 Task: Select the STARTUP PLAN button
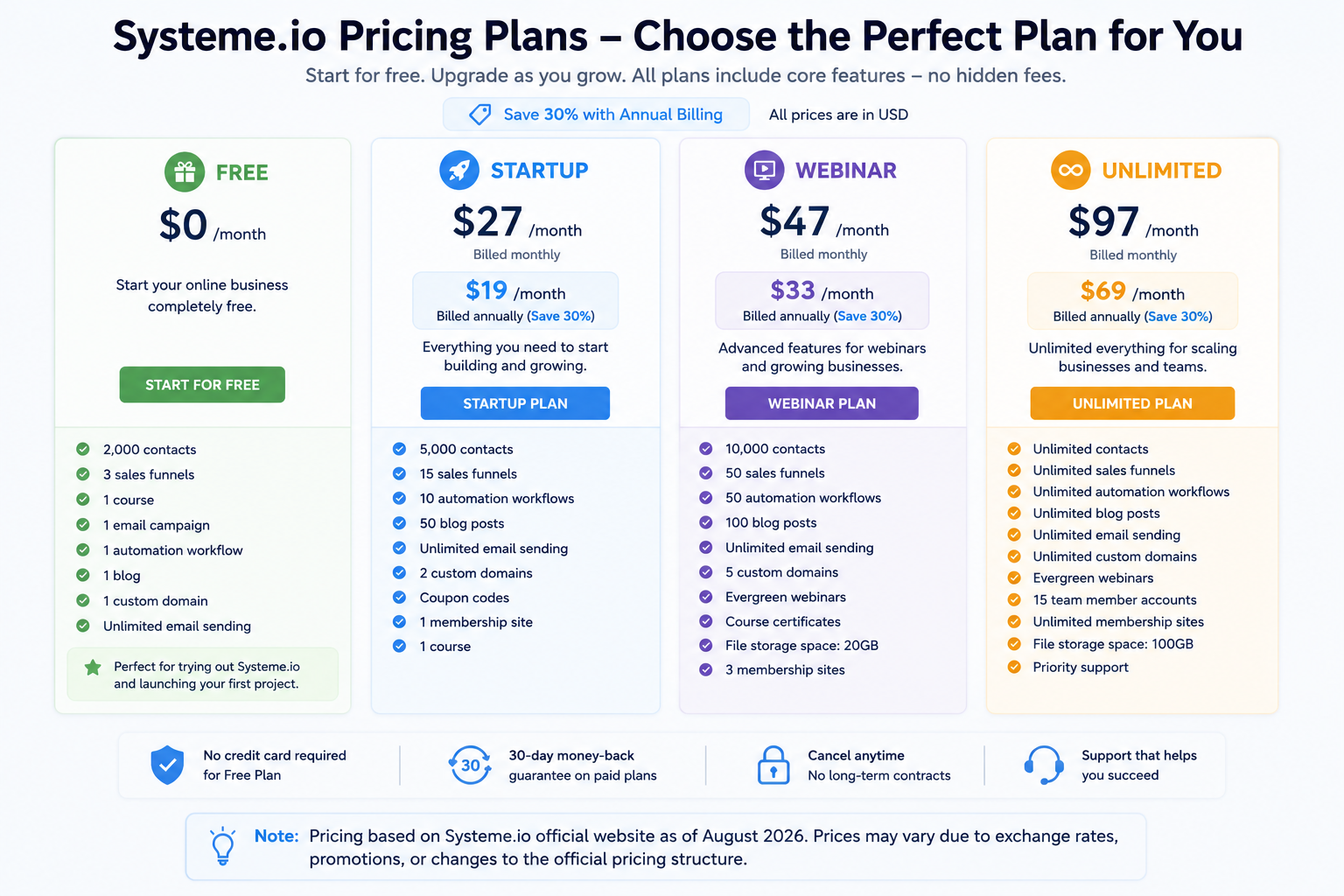515,403
